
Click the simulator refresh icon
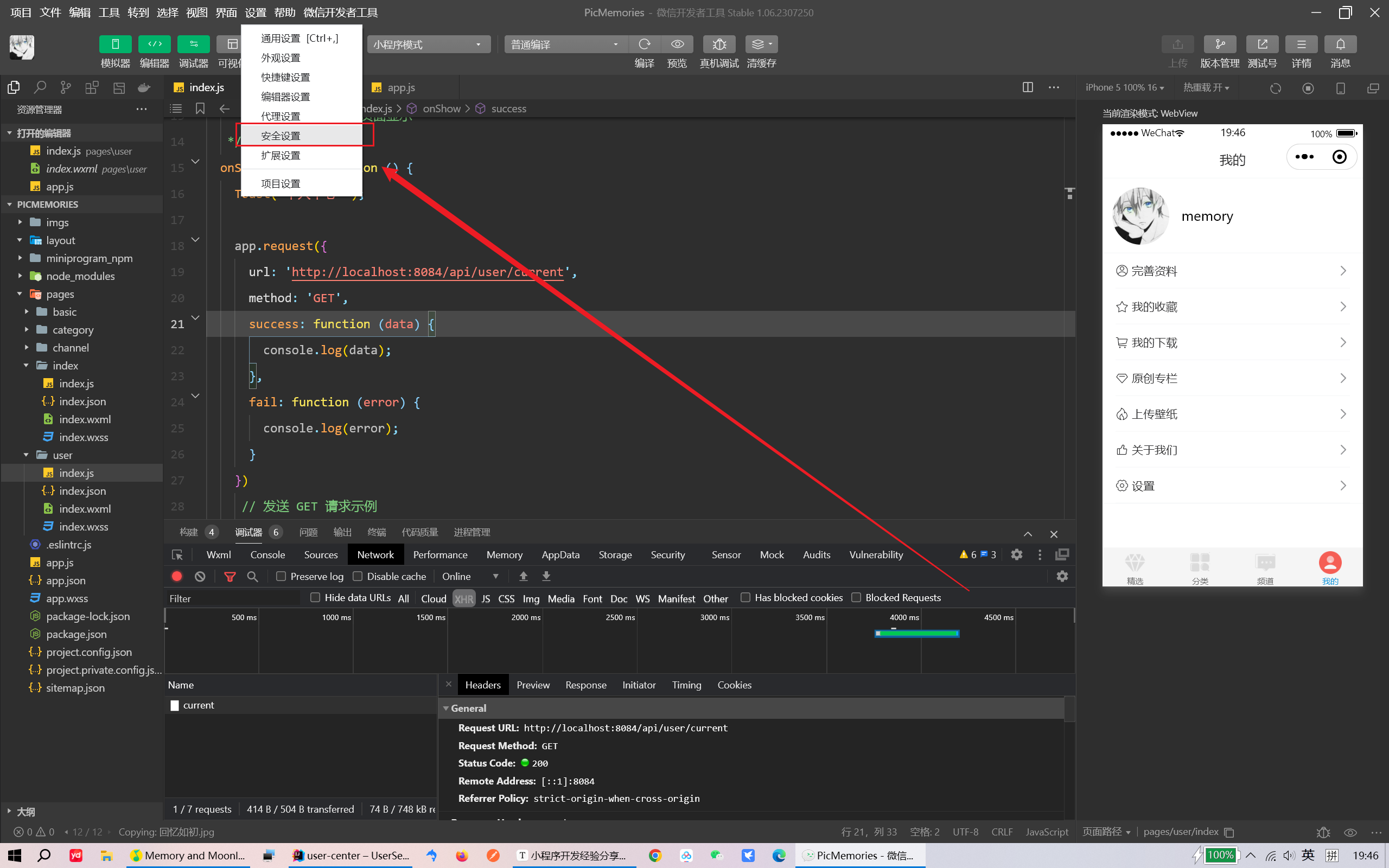click(x=1276, y=88)
